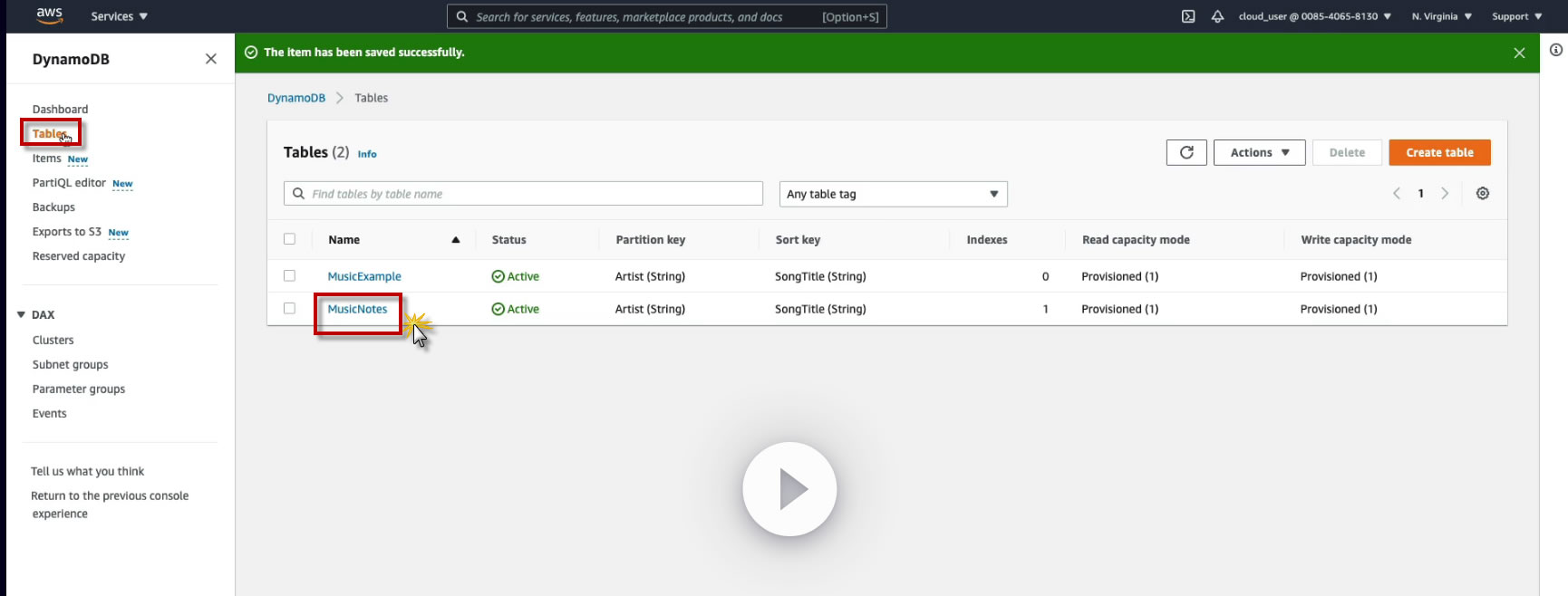Play the video with center play button

click(x=789, y=489)
